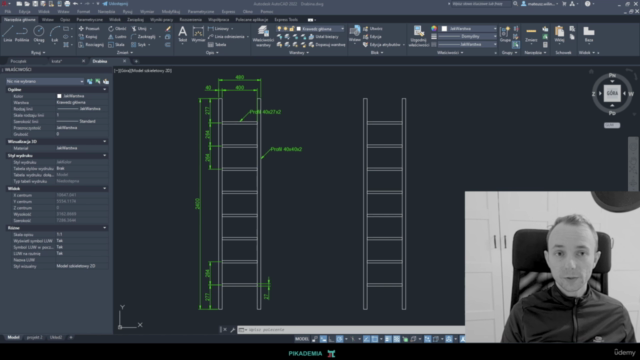Click the Utwórz block button

(373, 29)
